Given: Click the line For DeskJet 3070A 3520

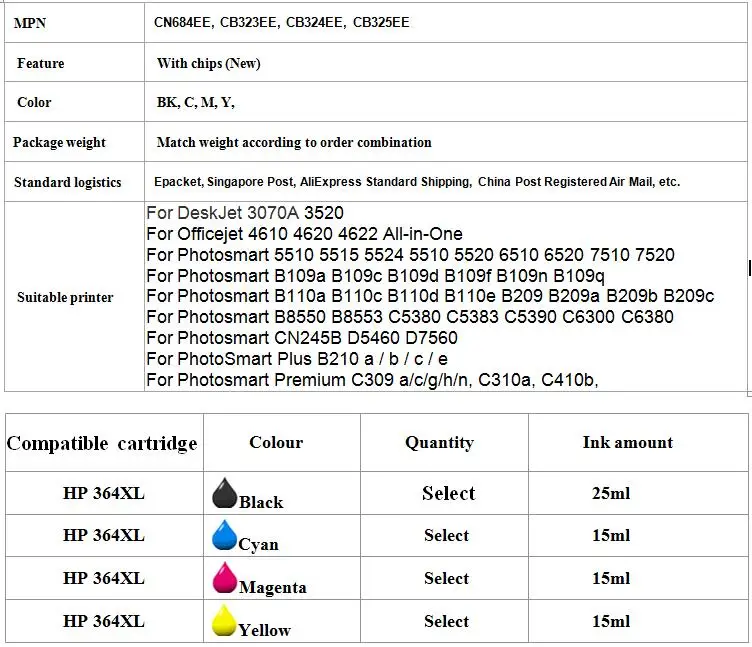Looking at the screenshot, I should pos(245,213).
